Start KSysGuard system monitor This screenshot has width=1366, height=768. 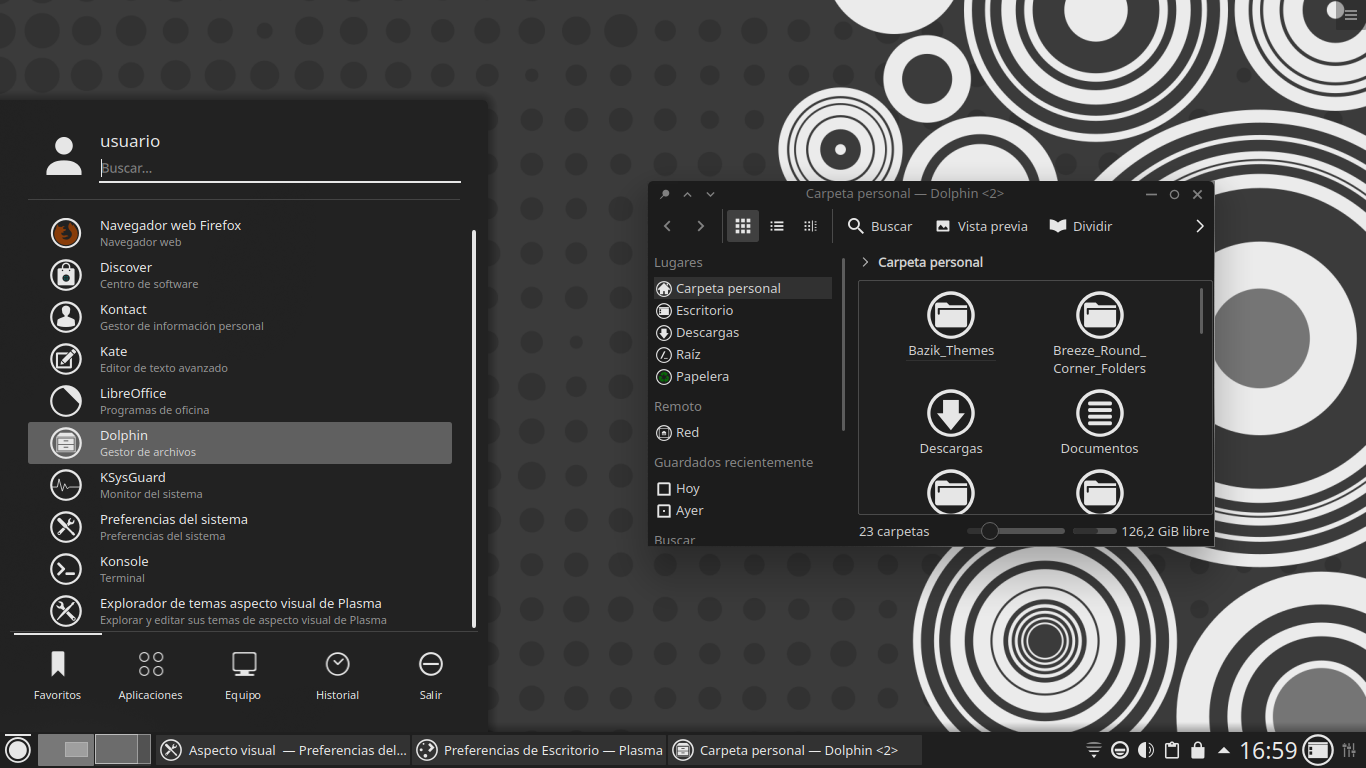point(240,485)
